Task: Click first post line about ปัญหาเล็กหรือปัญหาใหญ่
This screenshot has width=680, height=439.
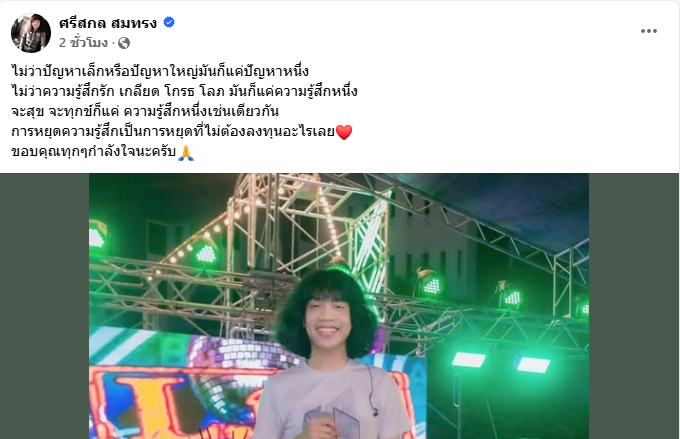Action: pos(160,72)
